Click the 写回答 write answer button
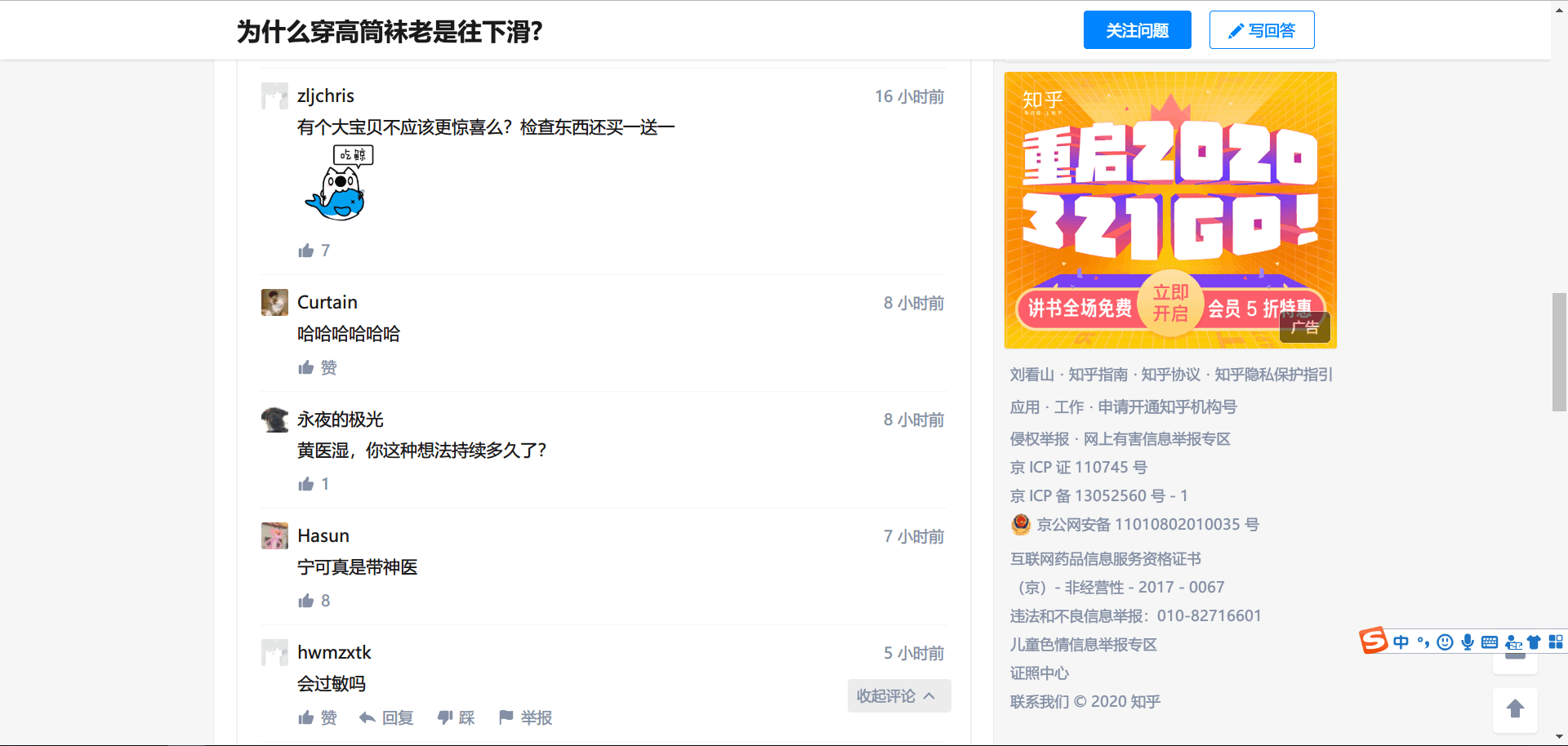Viewport: 1568px width, 746px height. [x=1261, y=30]
